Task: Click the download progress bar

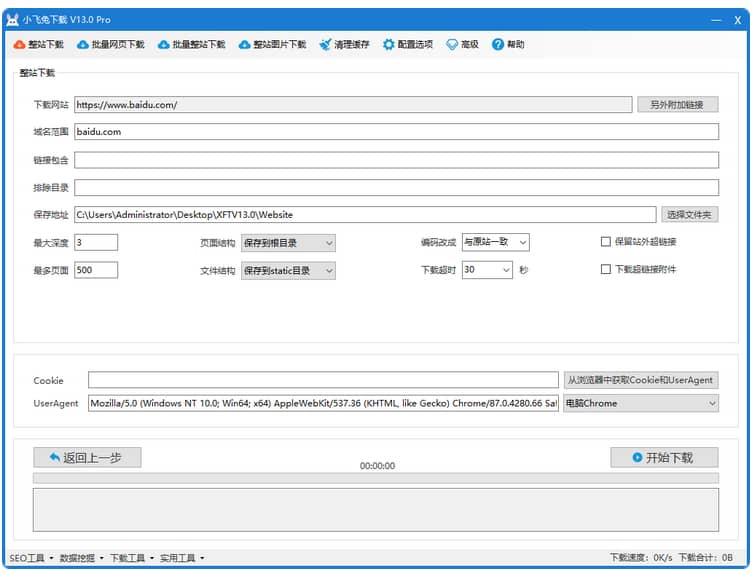Action: tap(376, 478)
